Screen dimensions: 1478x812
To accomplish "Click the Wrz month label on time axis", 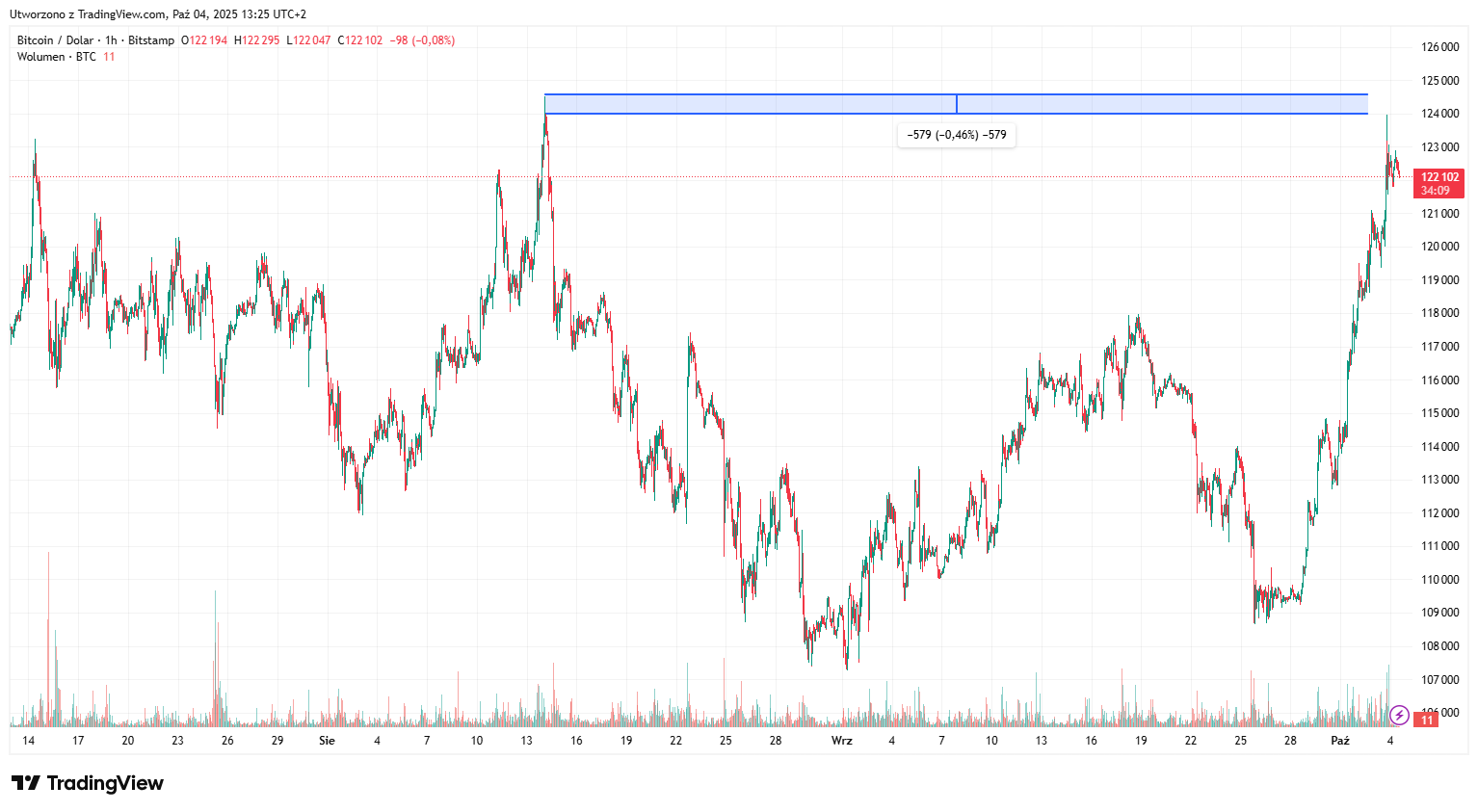I will coord(841,741).
